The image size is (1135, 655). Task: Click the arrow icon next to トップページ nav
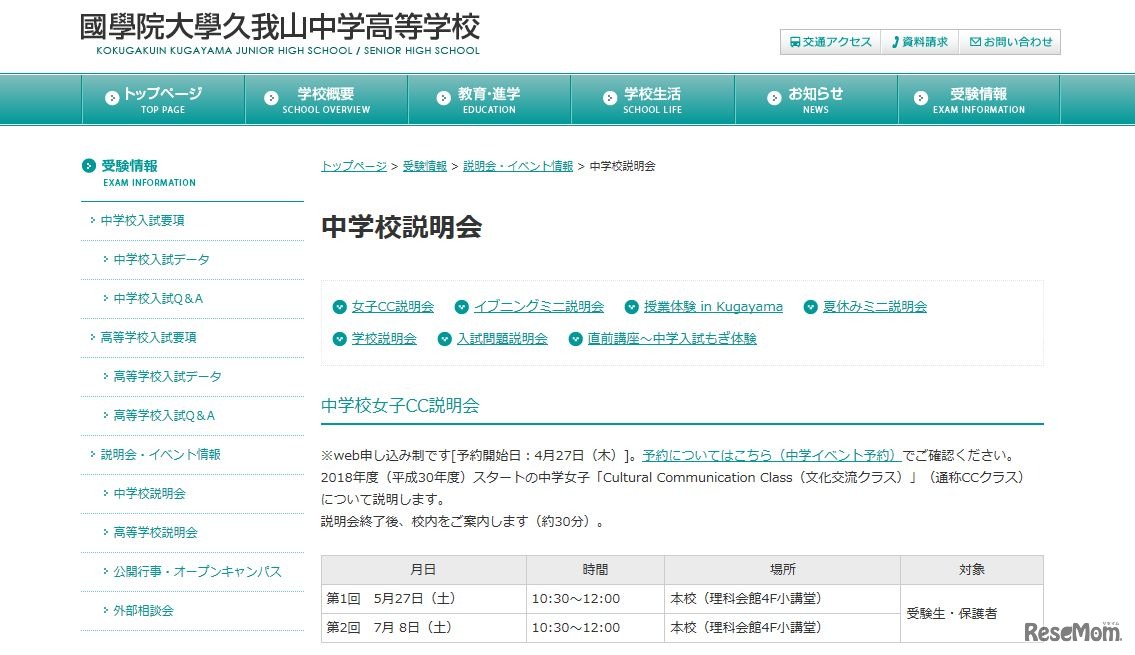[x=112, y=98]
